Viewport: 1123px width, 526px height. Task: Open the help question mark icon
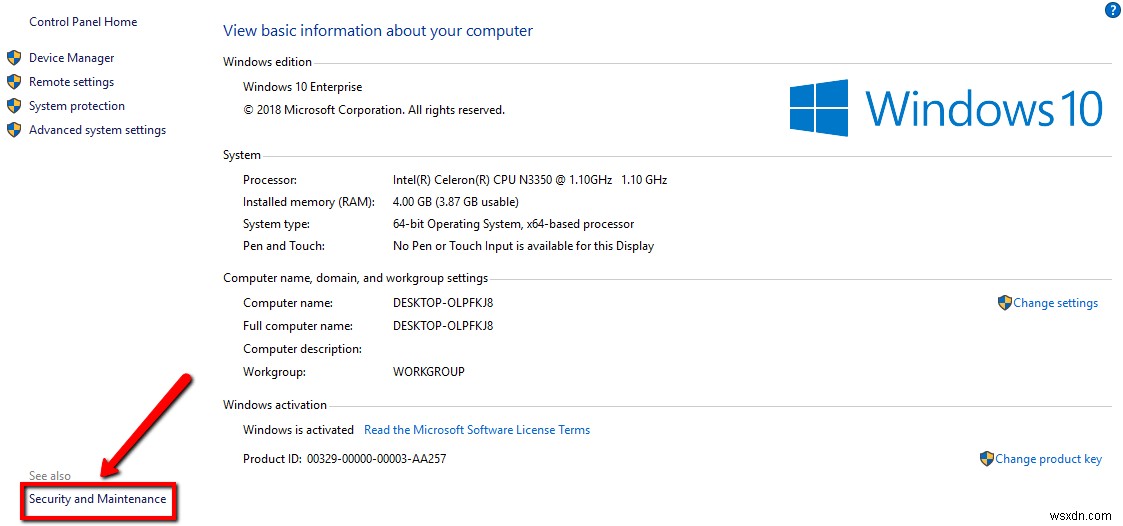(x=1112, y=9)
